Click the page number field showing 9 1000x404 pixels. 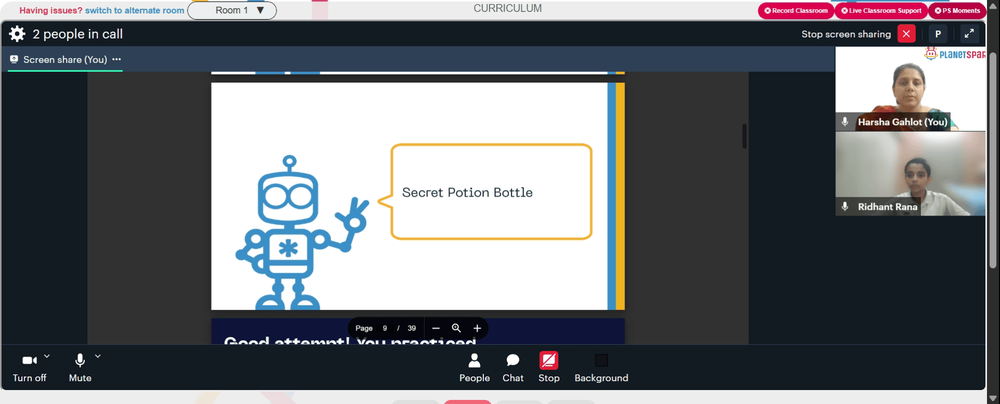[385, 328]
